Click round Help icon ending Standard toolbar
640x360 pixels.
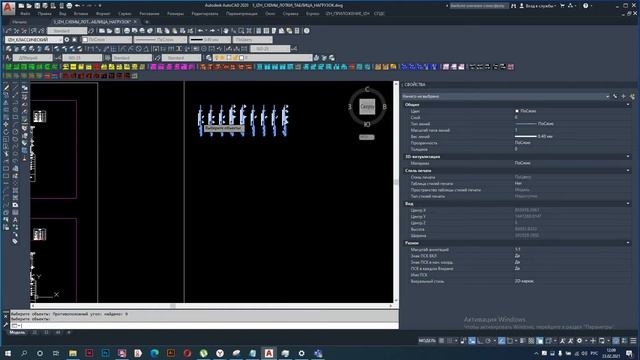tap(307, 31)
